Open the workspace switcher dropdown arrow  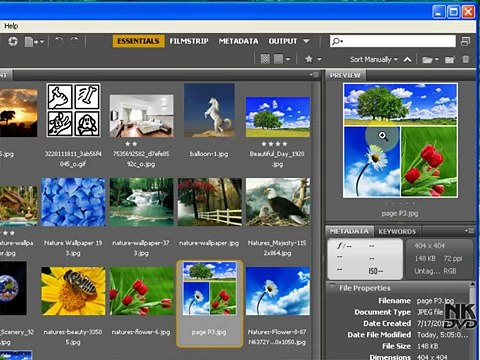[306, 41]
